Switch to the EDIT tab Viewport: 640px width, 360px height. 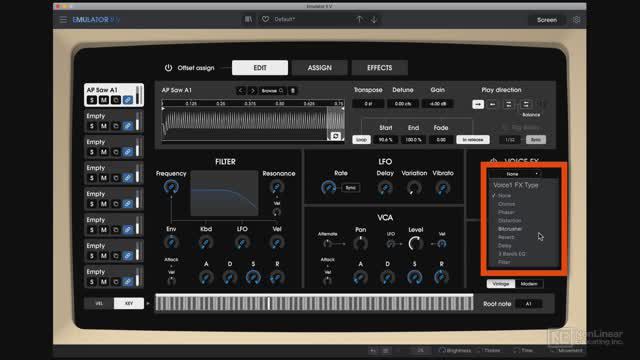[260, 68]
